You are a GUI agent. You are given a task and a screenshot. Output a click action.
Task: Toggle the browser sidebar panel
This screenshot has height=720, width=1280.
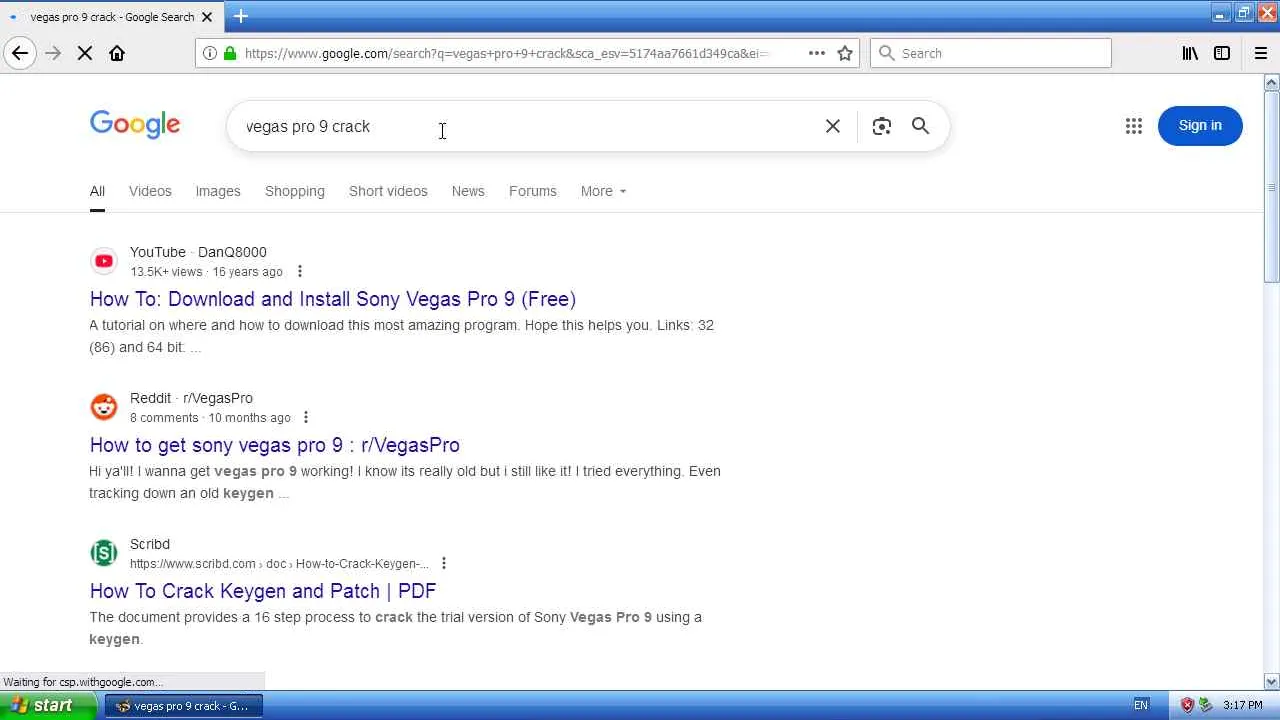(1222, 53)
